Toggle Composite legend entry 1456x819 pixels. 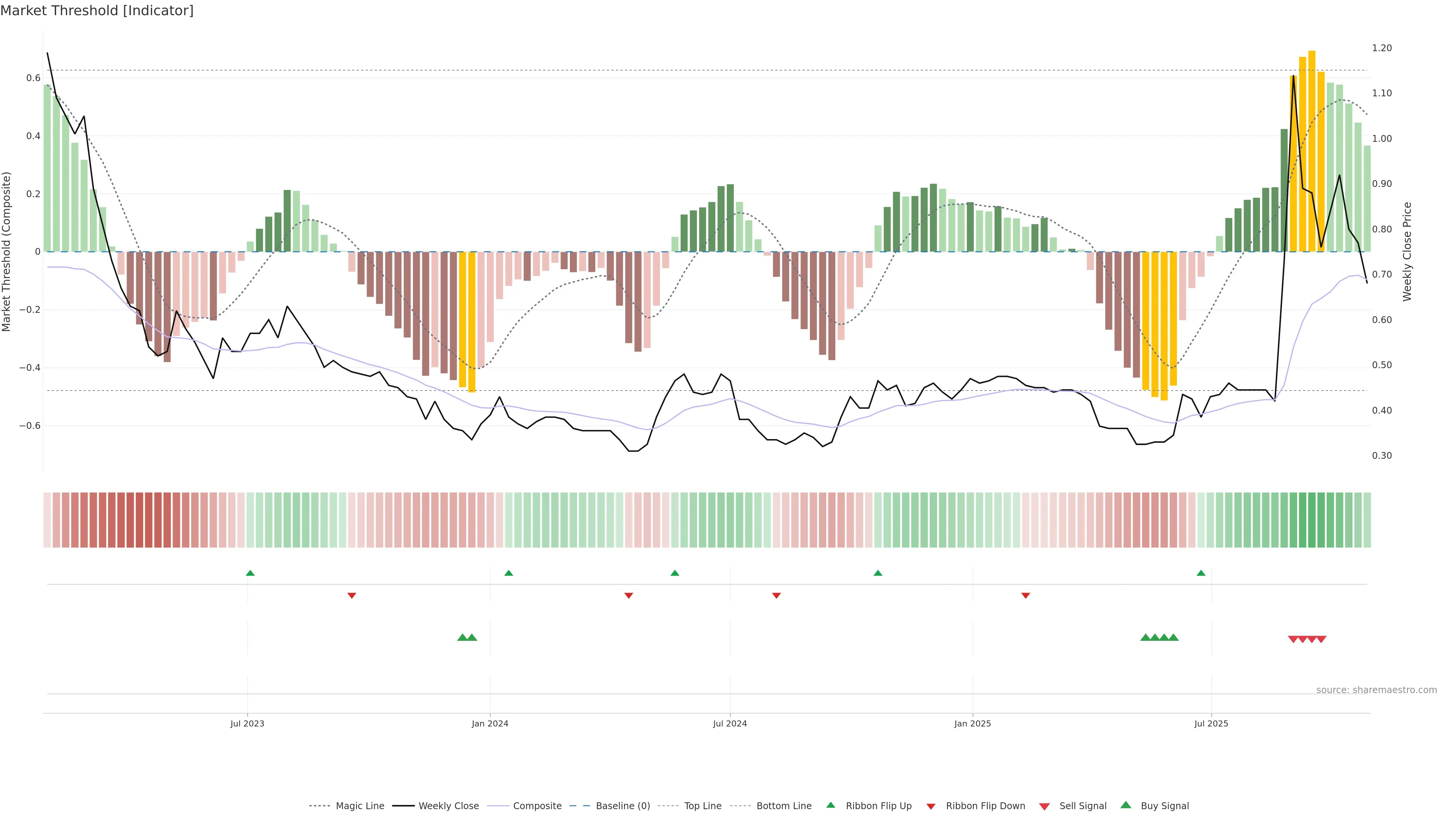click(537, 805)
